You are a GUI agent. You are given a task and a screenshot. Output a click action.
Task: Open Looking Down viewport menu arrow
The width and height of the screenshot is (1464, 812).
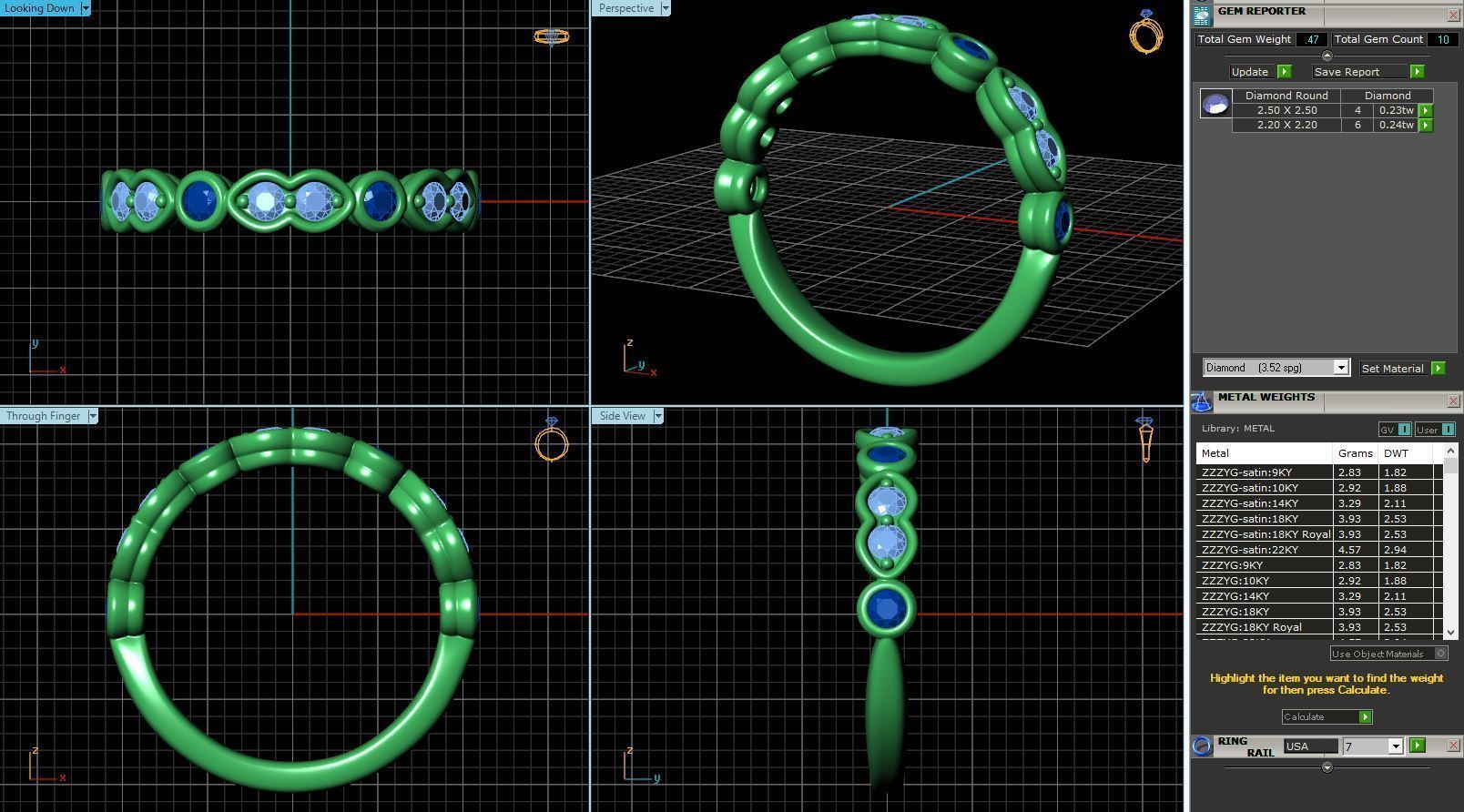[86, 8]
